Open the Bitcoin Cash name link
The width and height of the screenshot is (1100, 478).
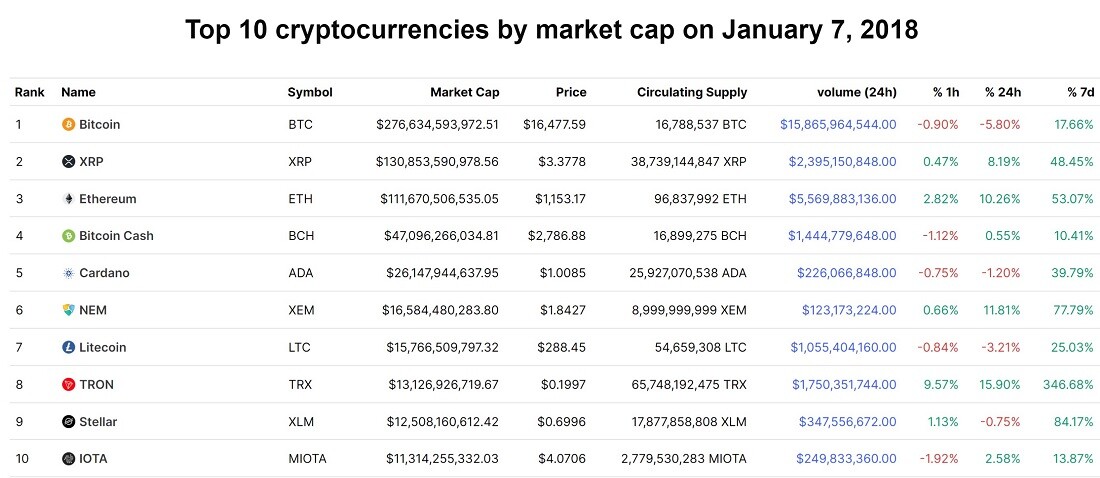116,237
